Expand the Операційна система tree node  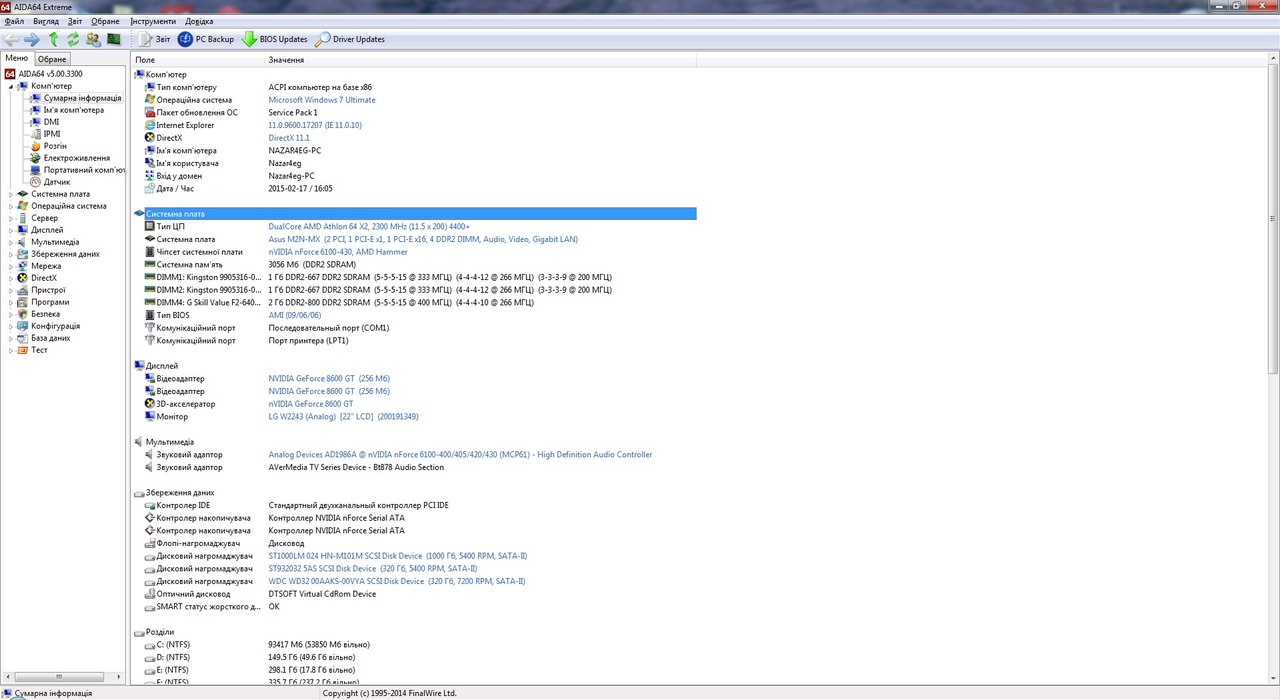point(11,206)
